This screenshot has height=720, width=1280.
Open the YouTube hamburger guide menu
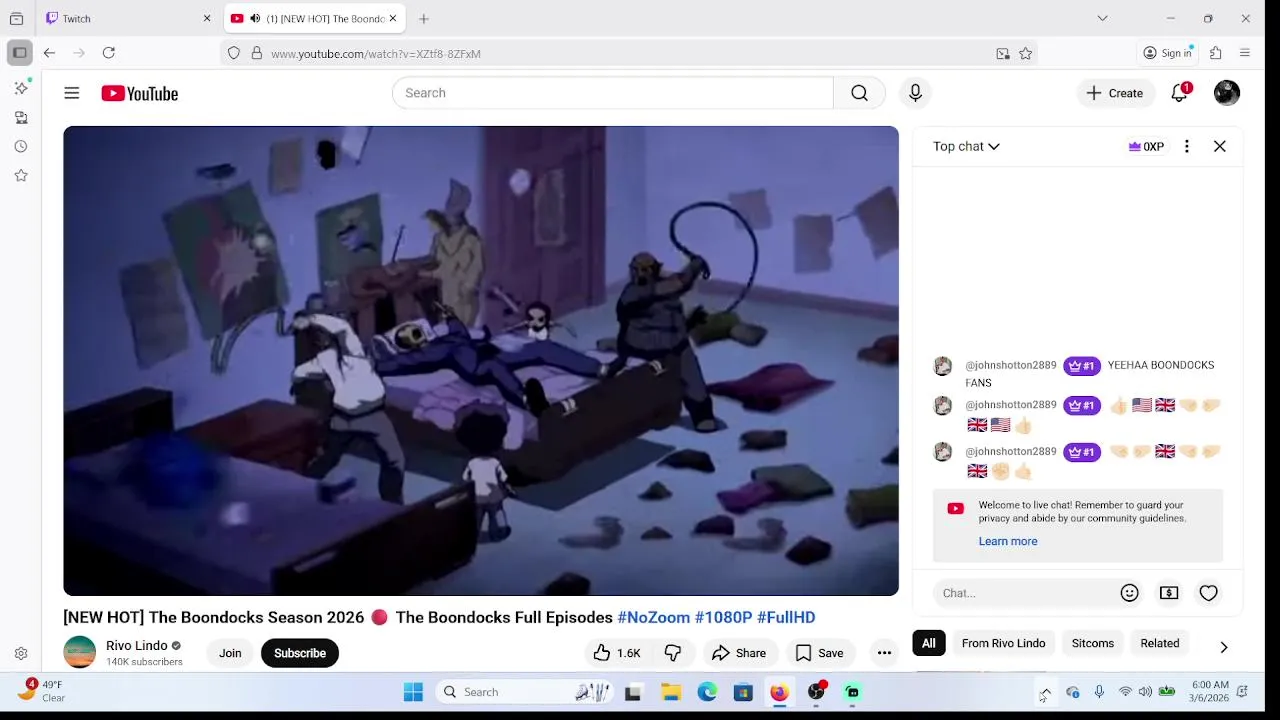click(71, 93)
